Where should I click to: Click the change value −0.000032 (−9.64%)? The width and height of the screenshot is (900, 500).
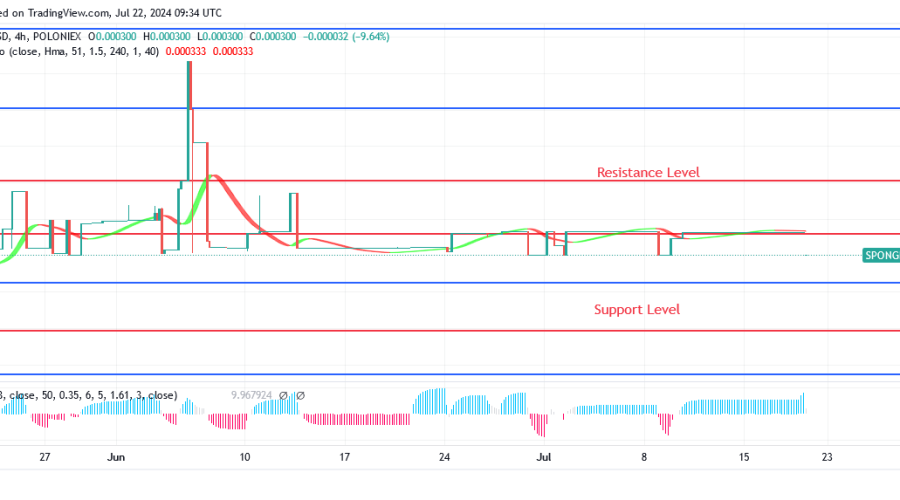point(346,36)
